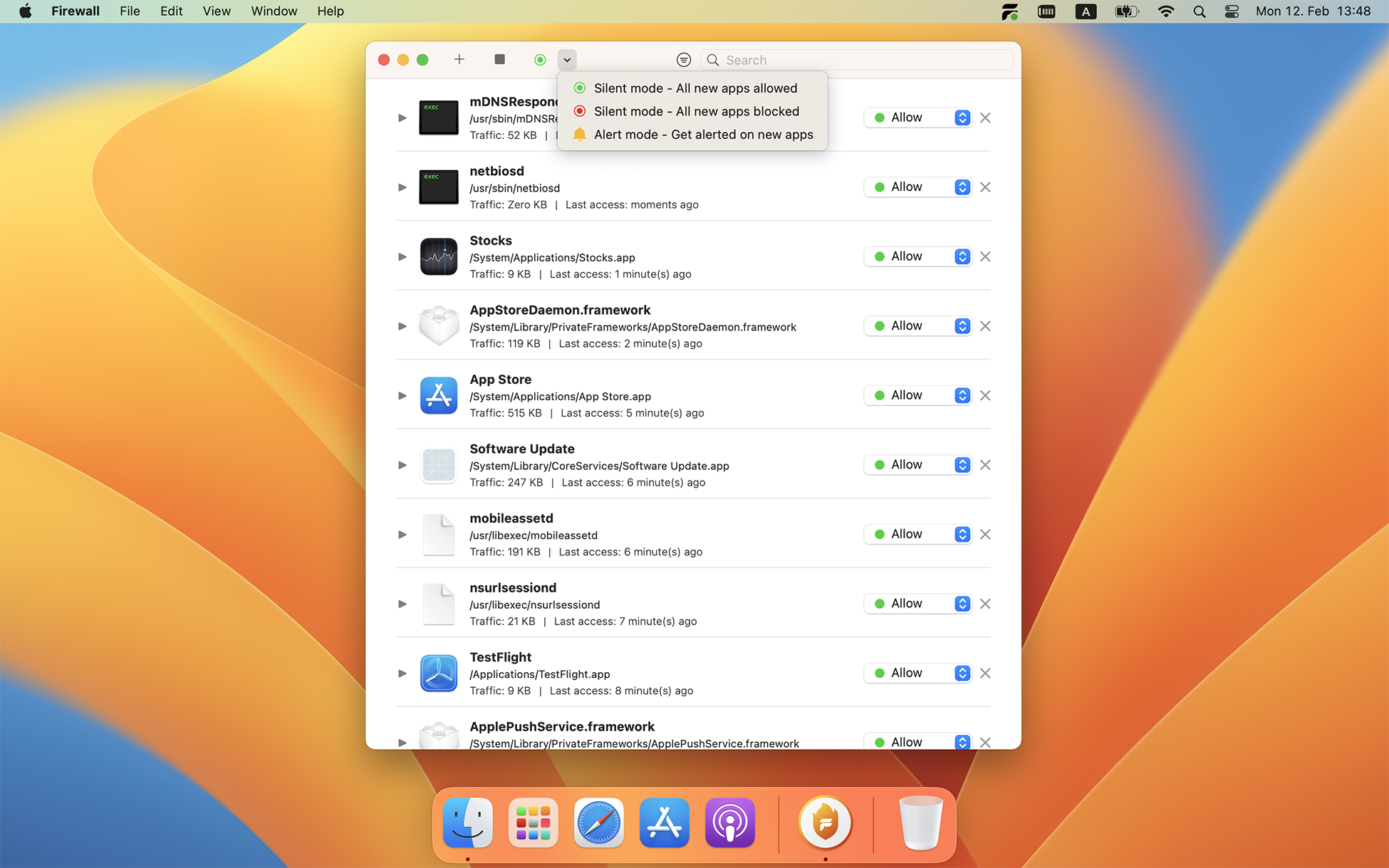Click the stop square toolbar icon
This screenshot has width=1389, height=868.
click(499, 60)
